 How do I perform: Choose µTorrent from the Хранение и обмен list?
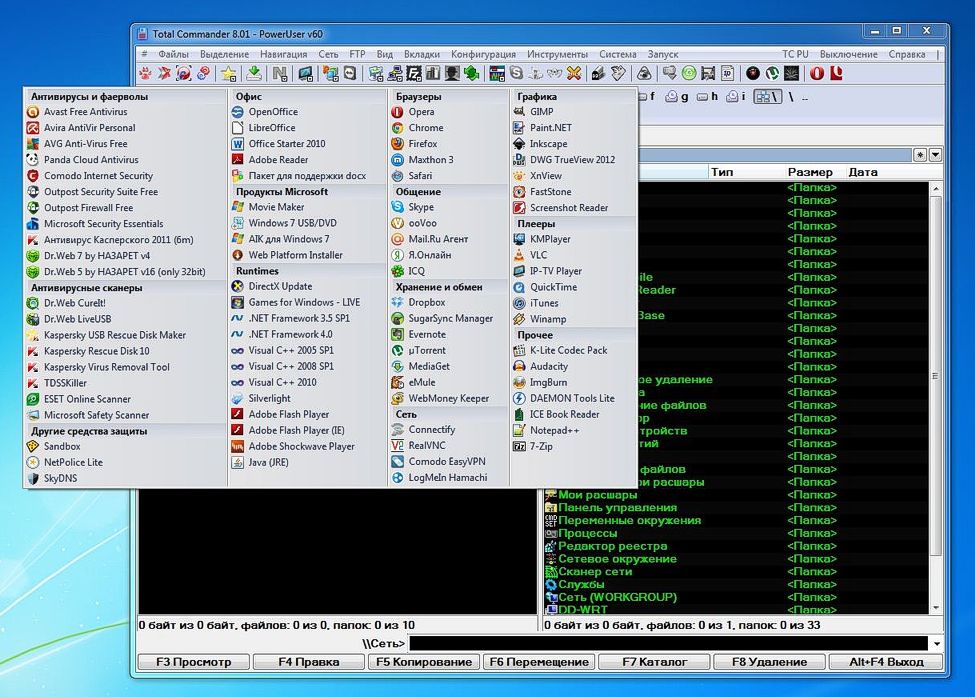click(427, 351)
